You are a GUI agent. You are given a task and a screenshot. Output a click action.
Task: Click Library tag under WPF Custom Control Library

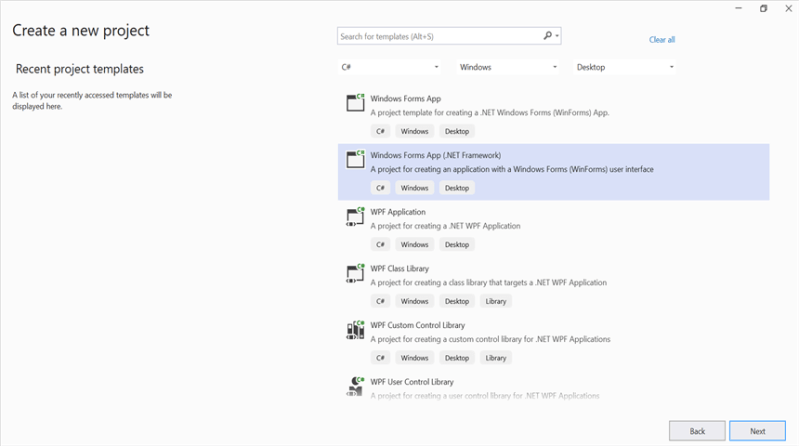496,357
